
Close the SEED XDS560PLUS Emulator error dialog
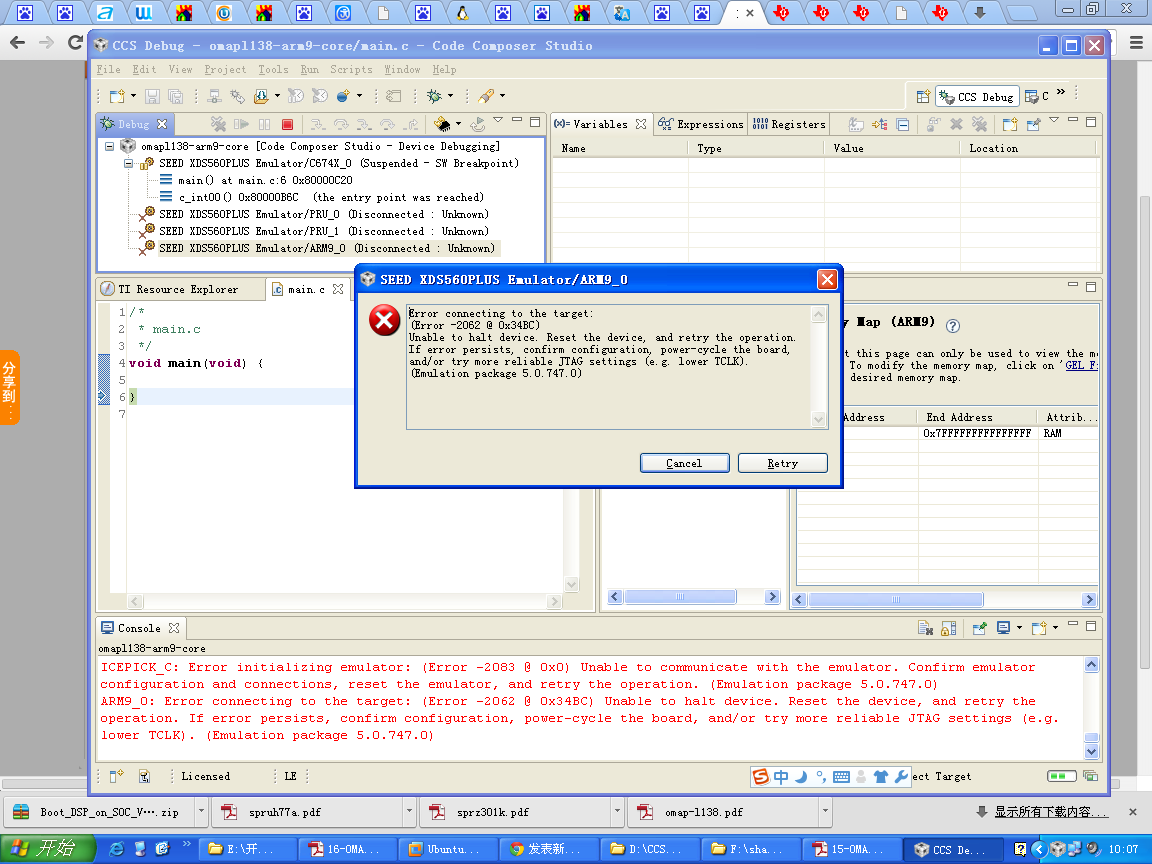pos(827,279)
